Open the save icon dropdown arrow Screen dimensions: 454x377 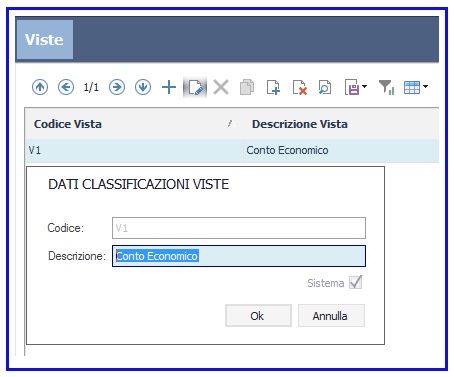pyautogui.click(x=364, y=86)
